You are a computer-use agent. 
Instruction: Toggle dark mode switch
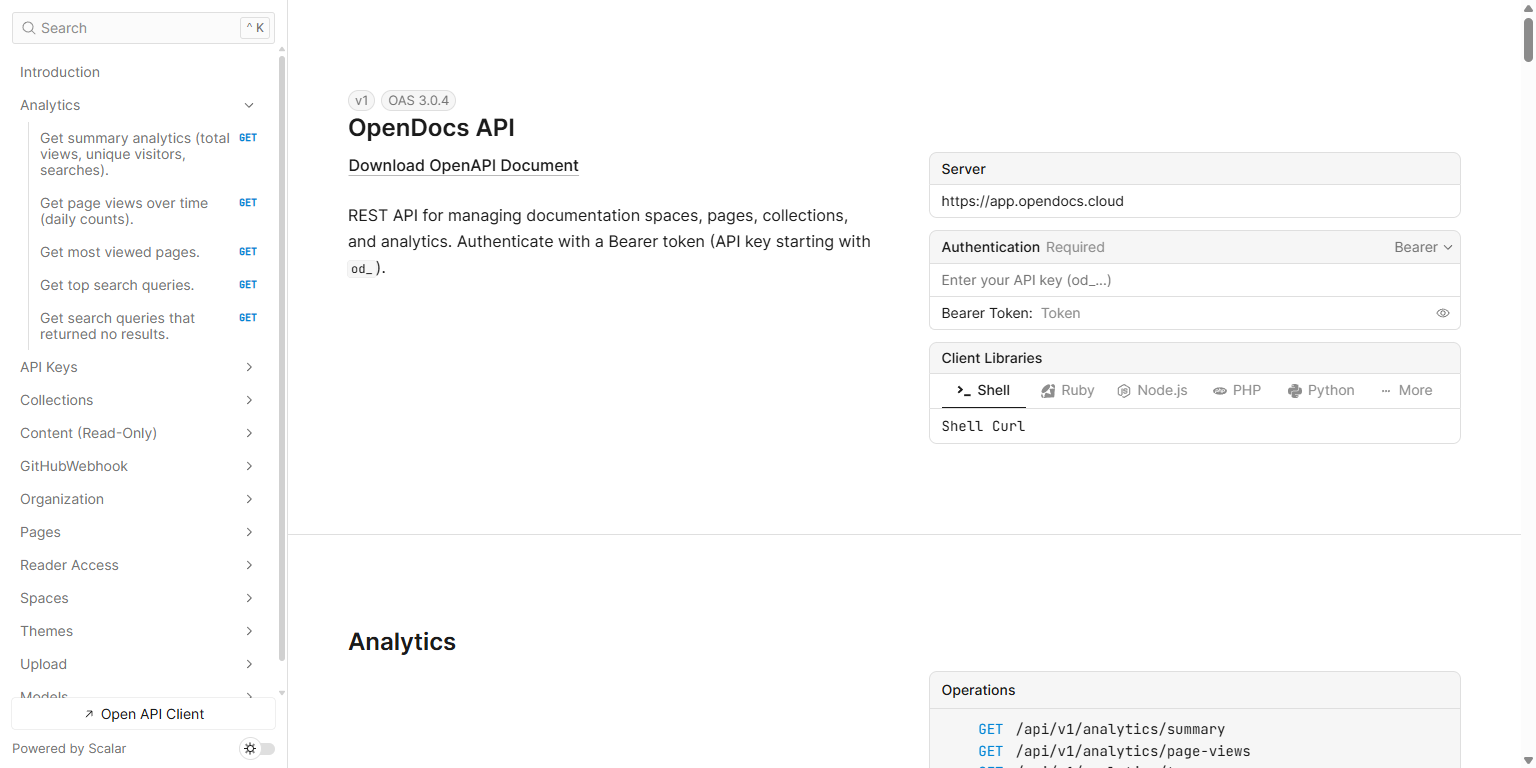258,748
